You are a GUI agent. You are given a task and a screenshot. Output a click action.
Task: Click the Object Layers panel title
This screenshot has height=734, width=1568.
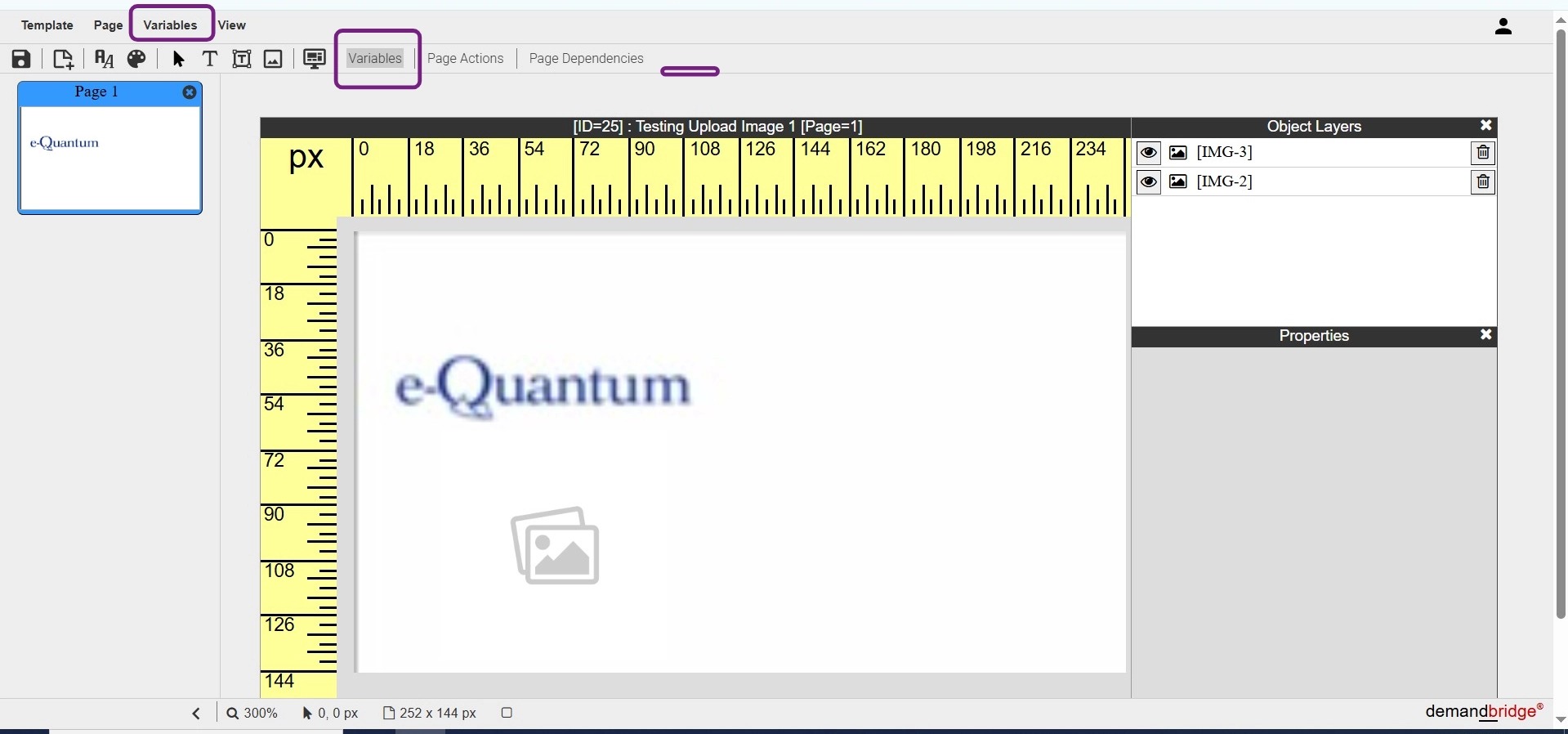(1314, 127)
